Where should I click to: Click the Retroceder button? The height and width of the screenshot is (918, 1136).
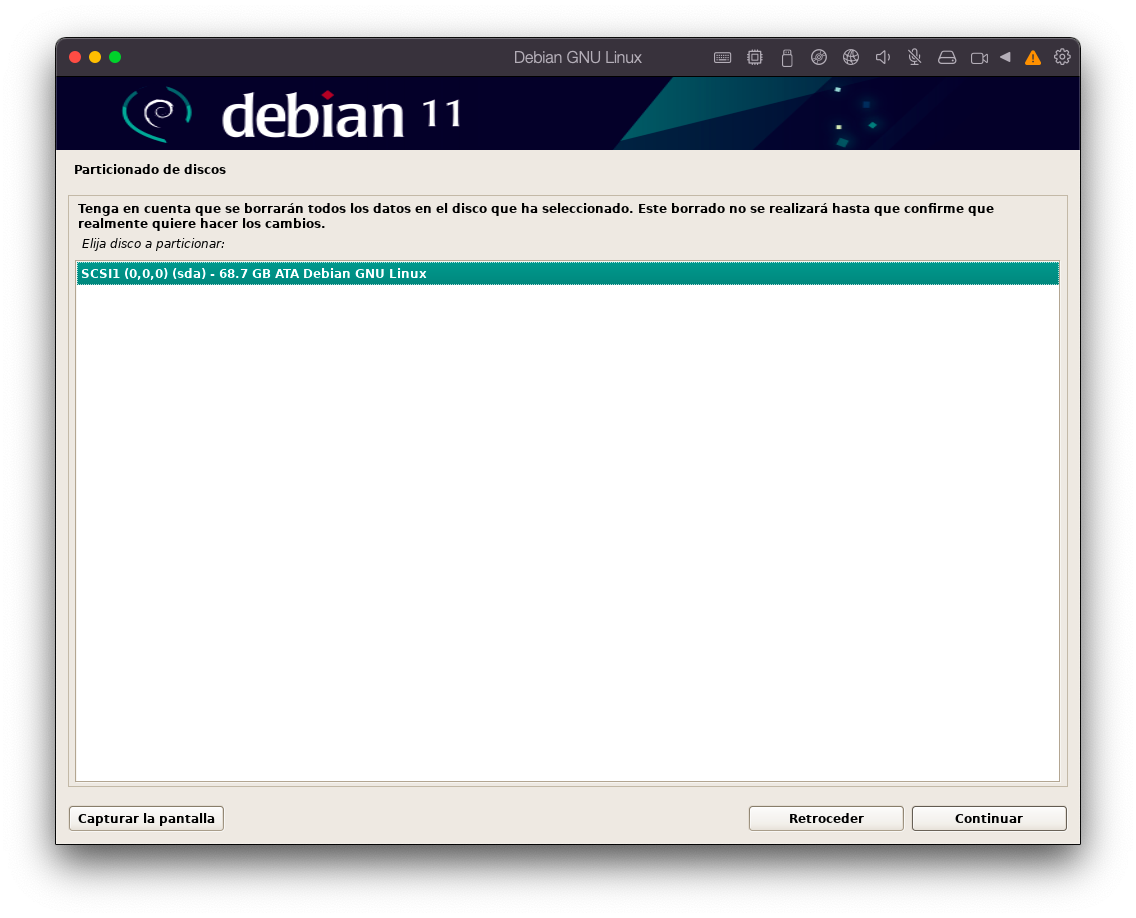826,818
